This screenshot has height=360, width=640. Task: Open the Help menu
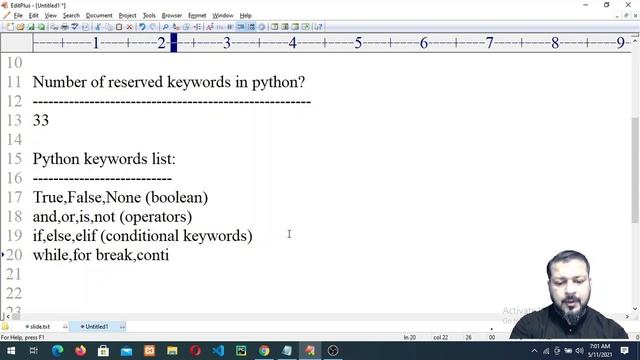point(245,16)
